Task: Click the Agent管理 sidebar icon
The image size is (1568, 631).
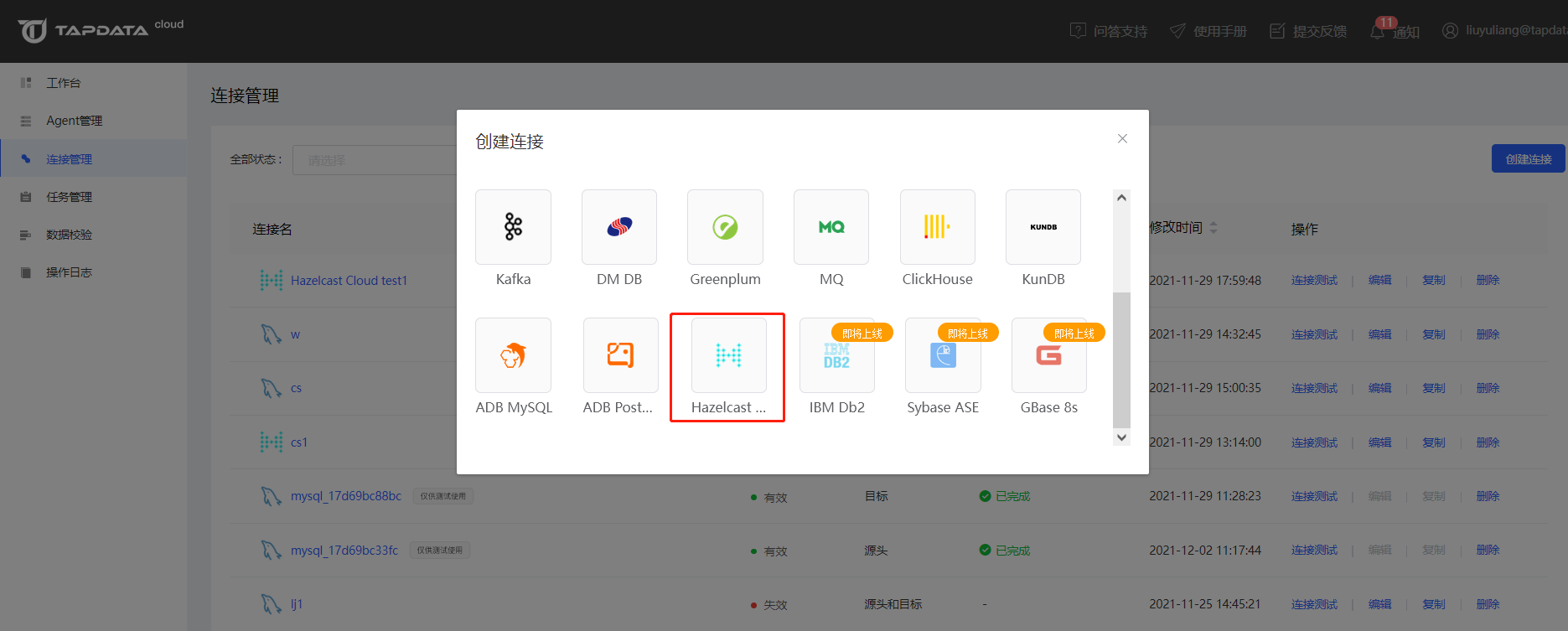Action: [26, 121]
